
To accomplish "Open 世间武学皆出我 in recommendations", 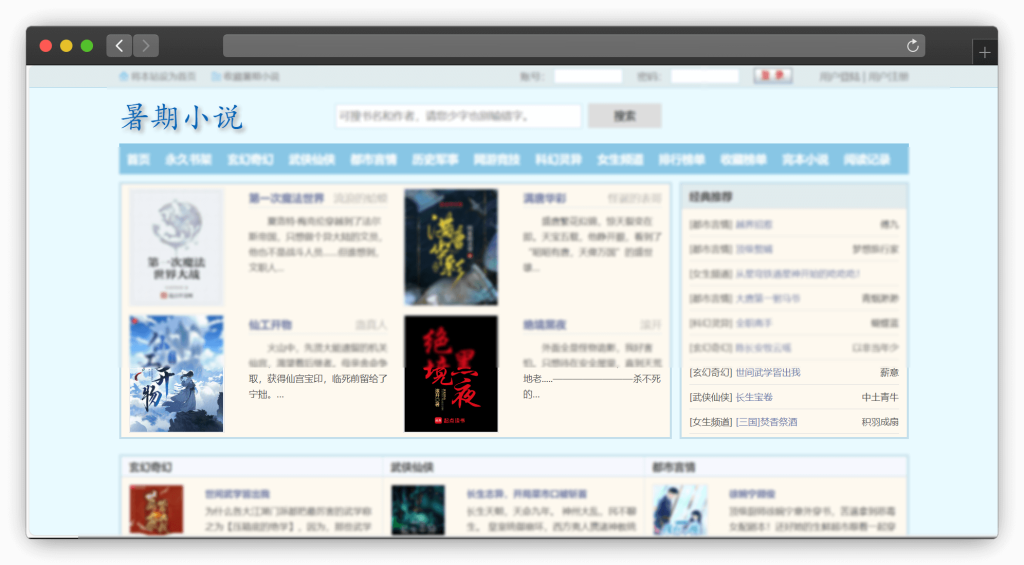I will coord(768,372).
